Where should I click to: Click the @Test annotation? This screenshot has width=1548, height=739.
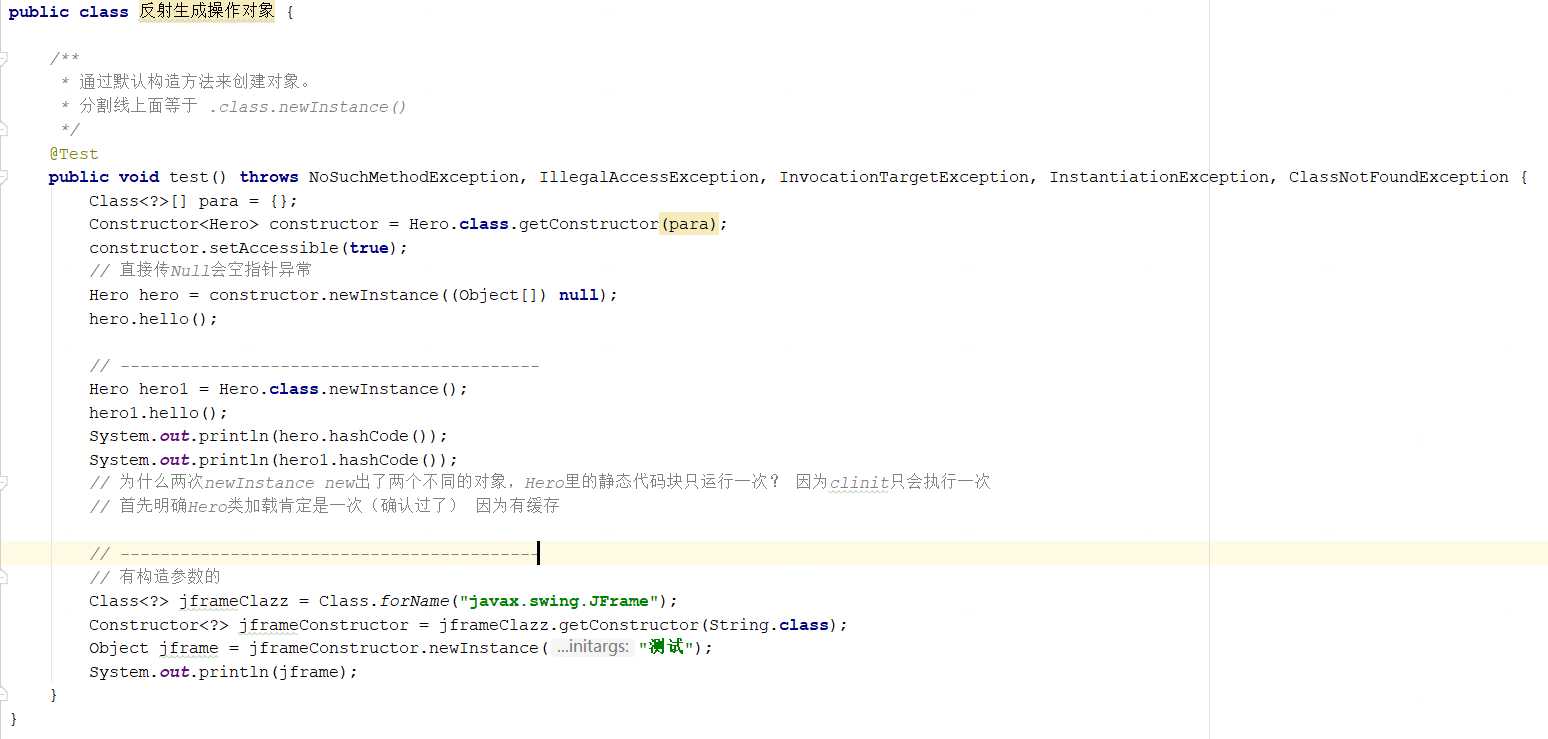(x=74, y=153)
